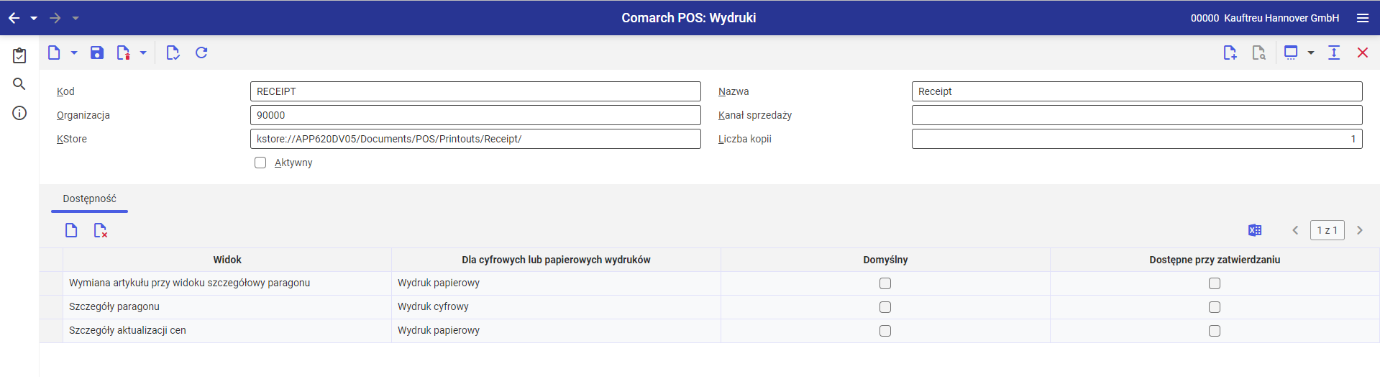The height and width of the screenshot is (377, 1380).
Task: Click the greyed-out forward arrow
Action: click(56, 18)
